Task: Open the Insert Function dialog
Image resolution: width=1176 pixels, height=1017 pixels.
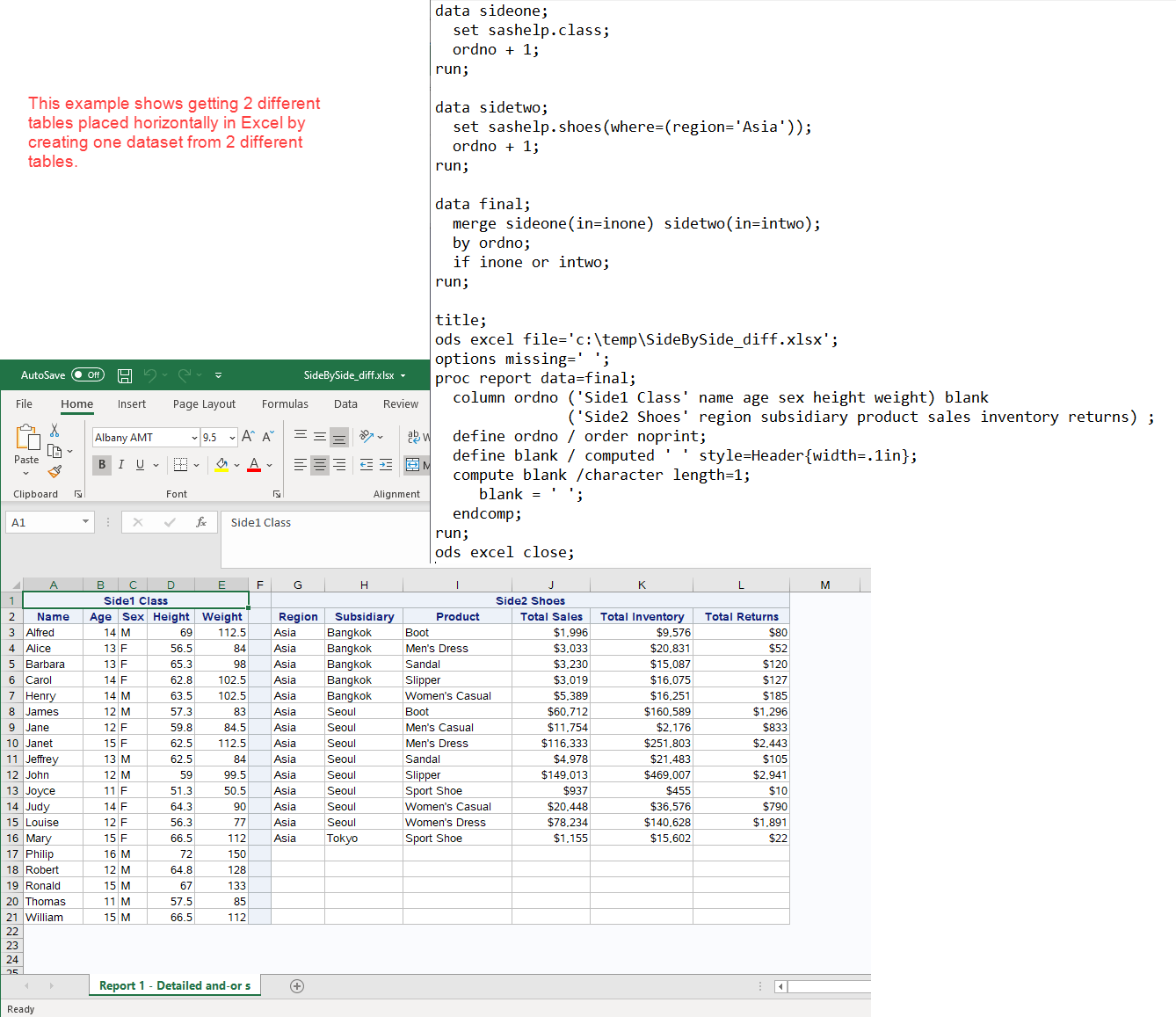Action: (202, 522)
